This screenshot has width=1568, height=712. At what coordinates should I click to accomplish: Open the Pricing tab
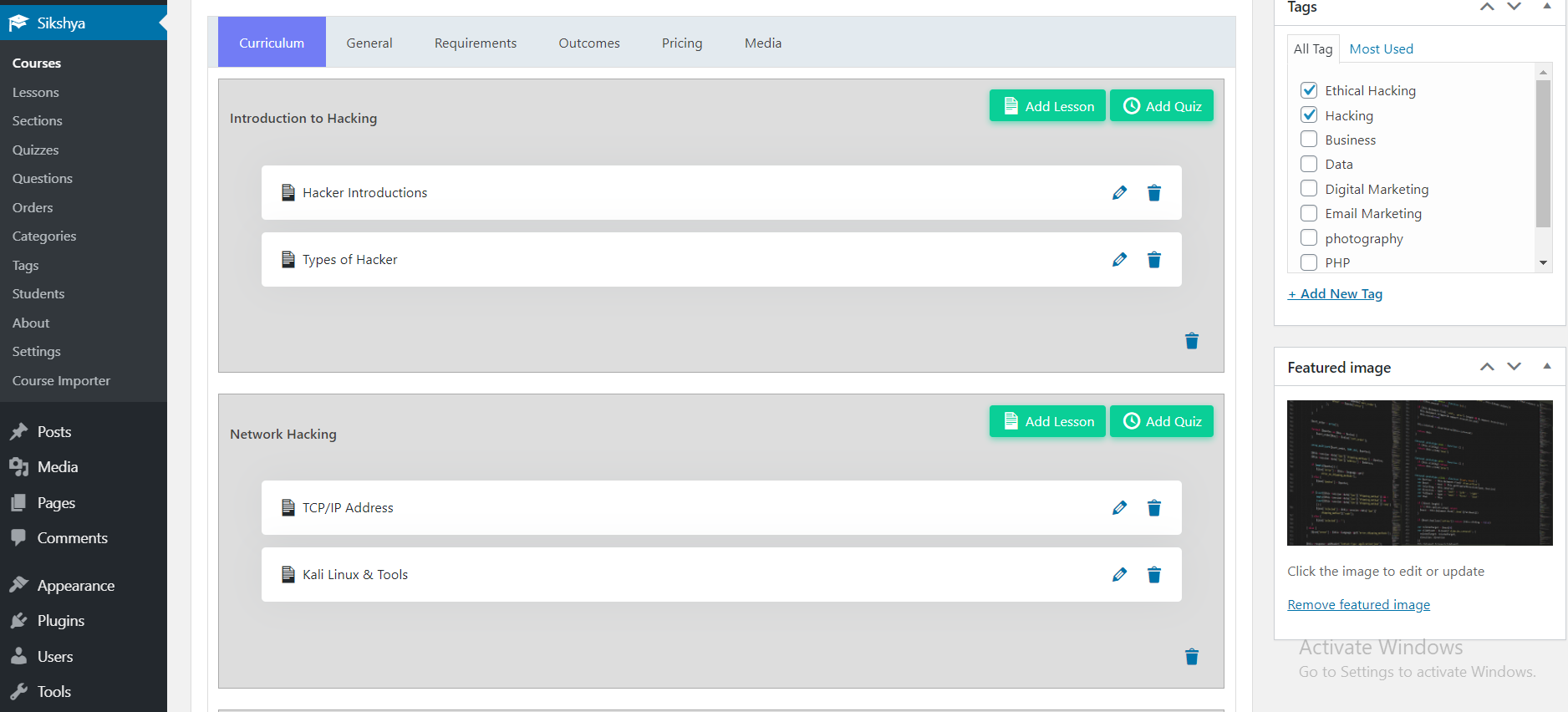coord(682,43)
